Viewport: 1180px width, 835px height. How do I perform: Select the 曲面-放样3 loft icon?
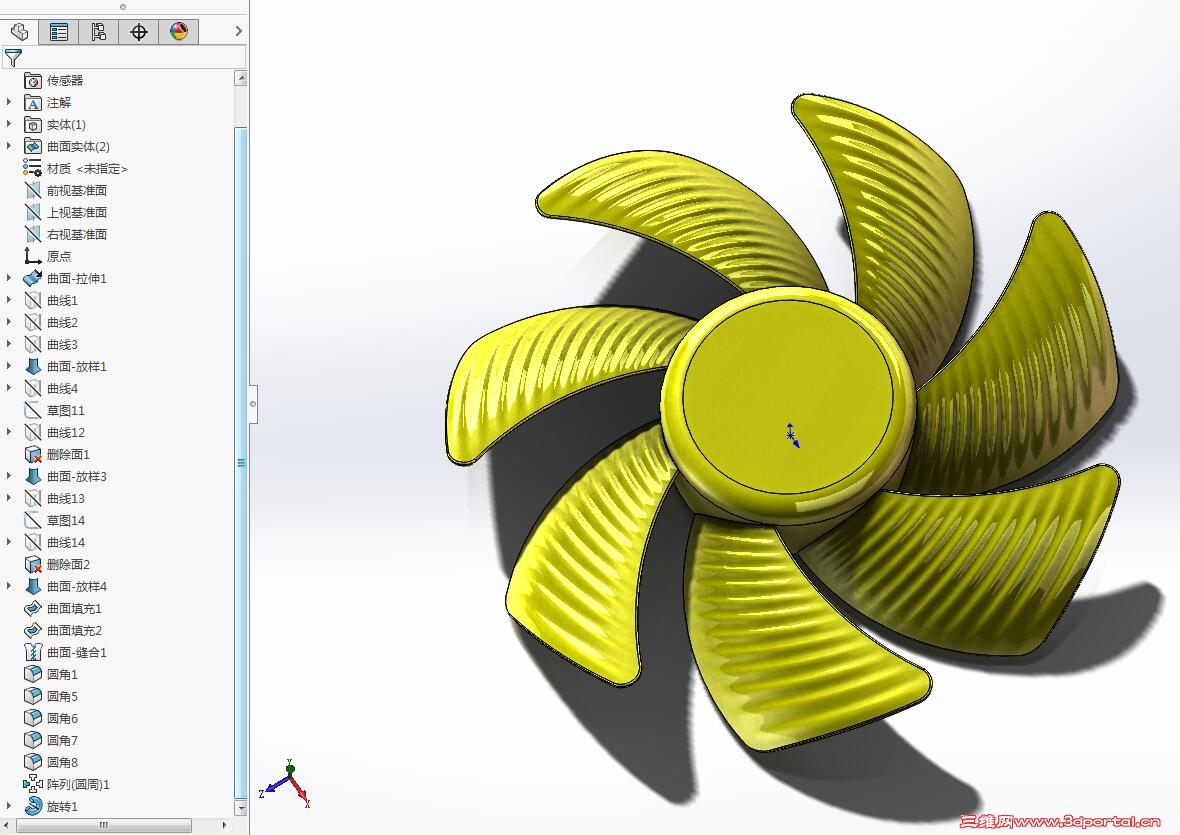click(x=32, y=476)
